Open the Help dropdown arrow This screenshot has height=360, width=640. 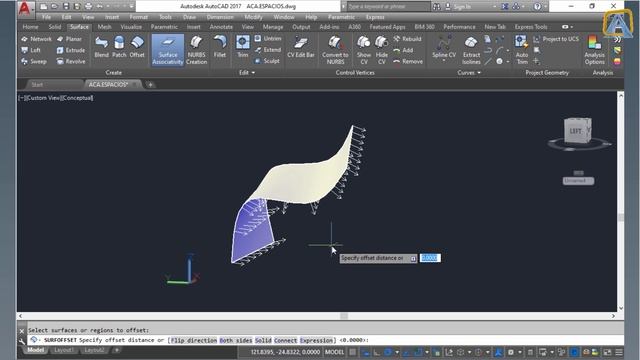pyautogui.click(x=546, y=7)
